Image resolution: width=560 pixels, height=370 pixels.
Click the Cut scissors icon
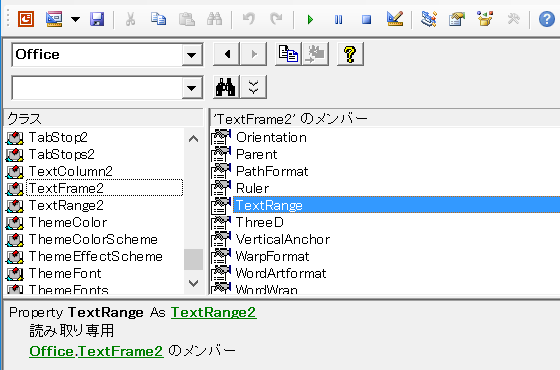(x=130, y=19)
